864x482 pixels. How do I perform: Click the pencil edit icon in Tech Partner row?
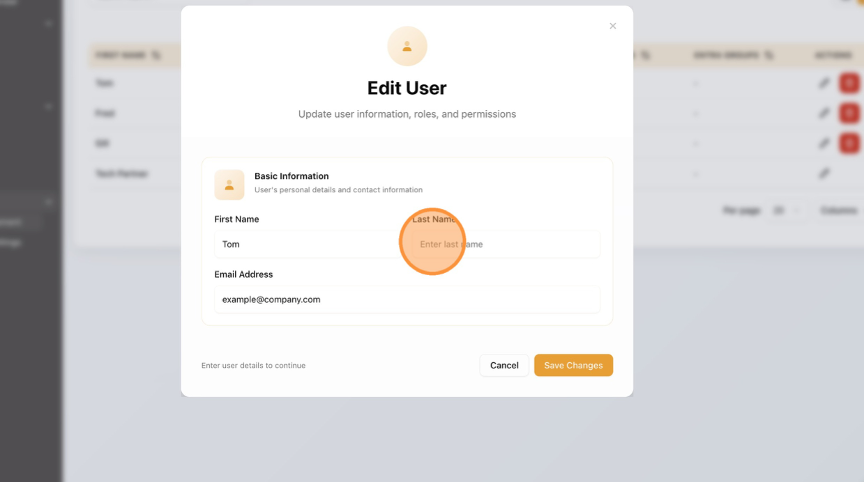click(824, 173)
